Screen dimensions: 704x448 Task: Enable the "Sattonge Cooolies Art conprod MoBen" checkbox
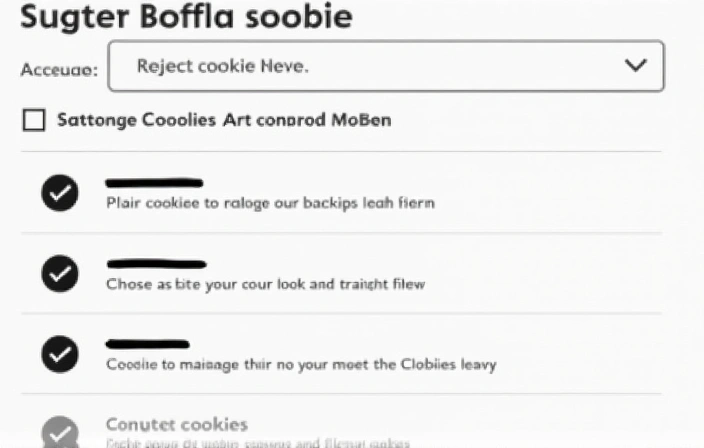[x=34, y=121]
